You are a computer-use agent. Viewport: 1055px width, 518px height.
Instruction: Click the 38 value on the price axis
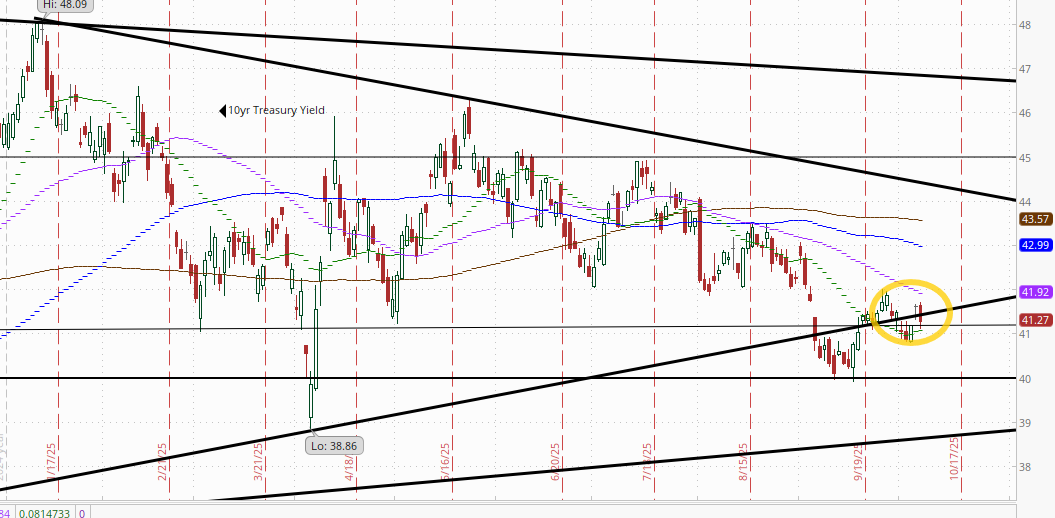click(1026, 467)
